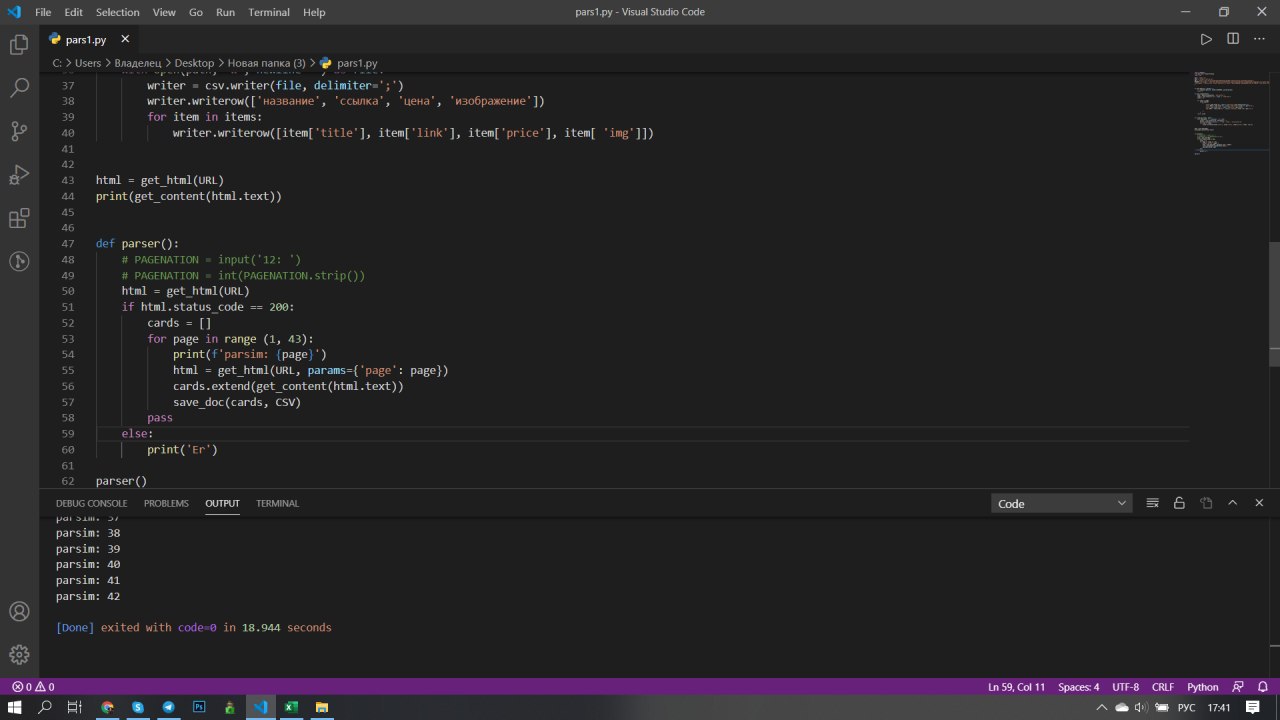Select the Python language mode
Screen dimensions: 1280x720
pyautogui.click(x=1202, y=687)
